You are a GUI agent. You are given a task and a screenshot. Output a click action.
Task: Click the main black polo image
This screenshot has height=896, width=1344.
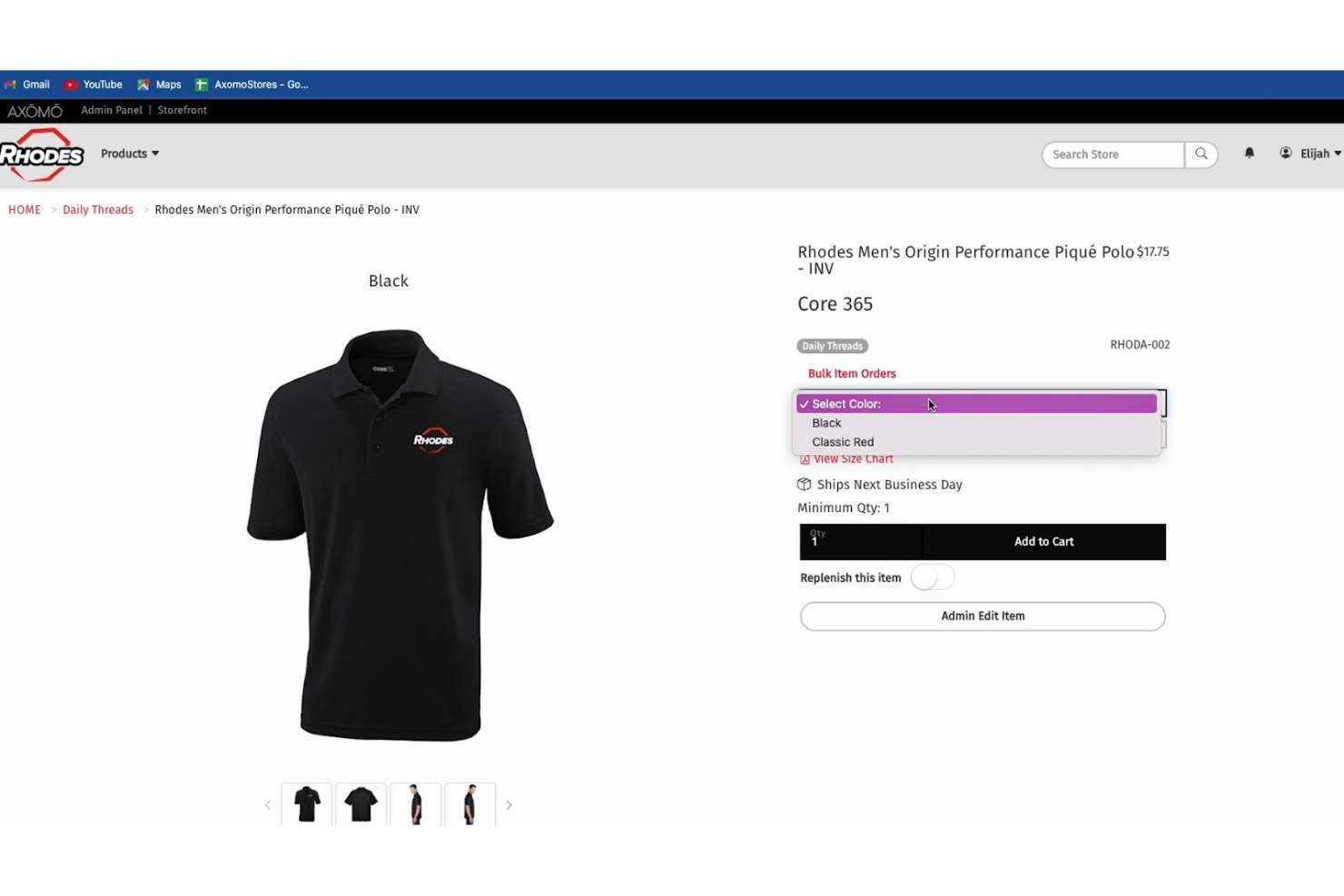pos(400,536)
